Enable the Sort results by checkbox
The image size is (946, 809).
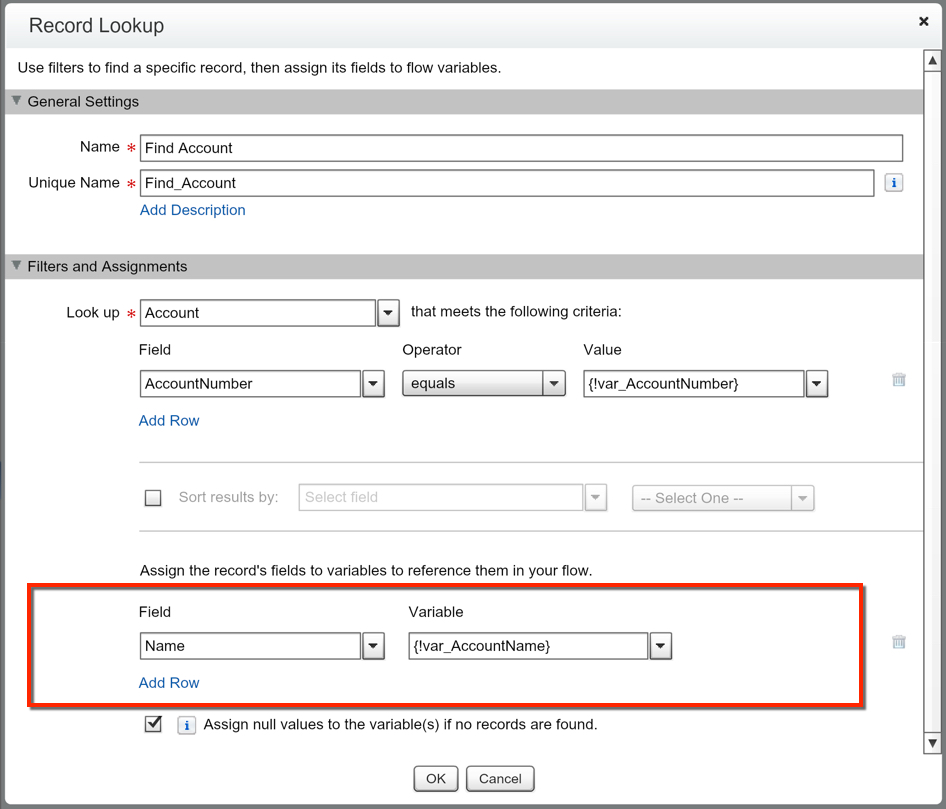coord(153,498)
